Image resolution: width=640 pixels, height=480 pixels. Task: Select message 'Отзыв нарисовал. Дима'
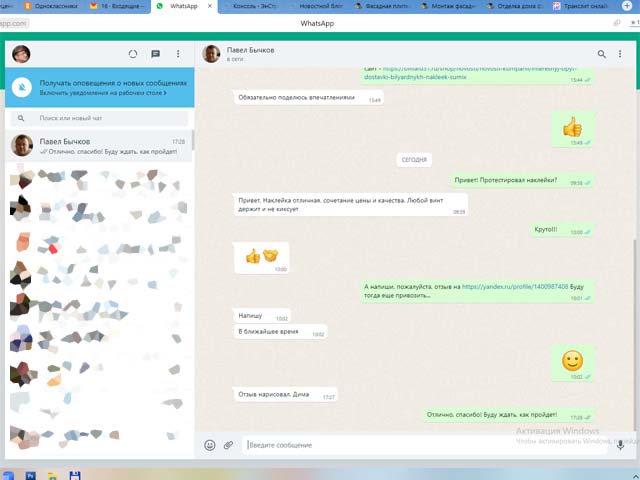[x=285, y=395]
